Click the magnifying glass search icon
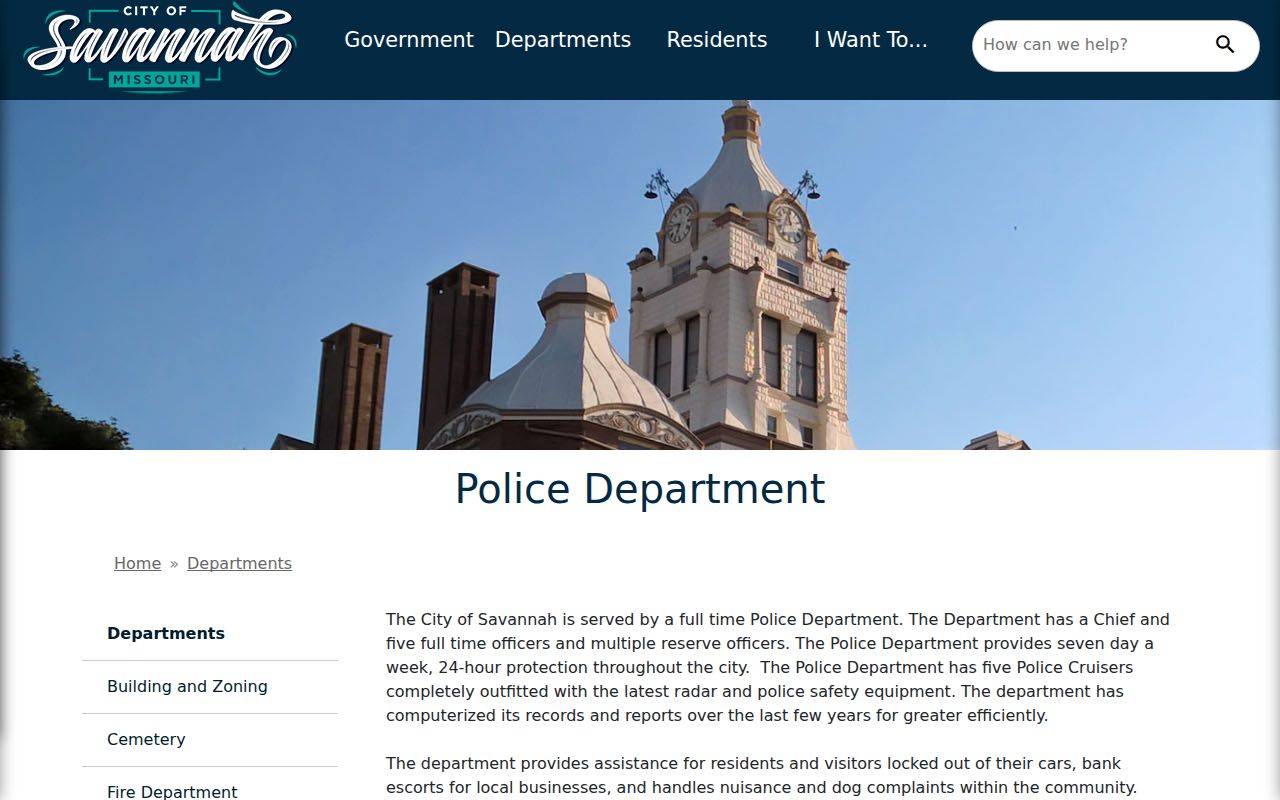Screen dimensions: 1280x800 coord(1225,44)
